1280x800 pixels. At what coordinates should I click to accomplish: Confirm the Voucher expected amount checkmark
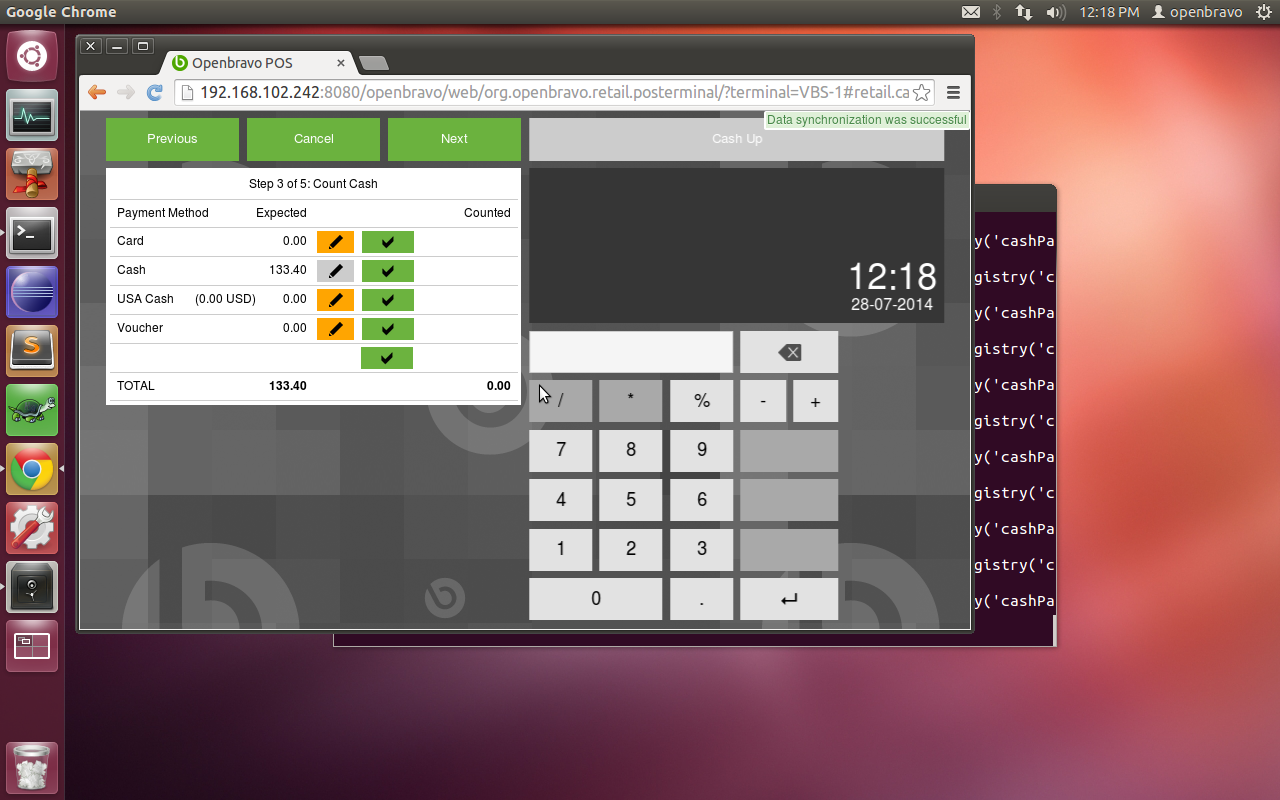pos(387,329)
